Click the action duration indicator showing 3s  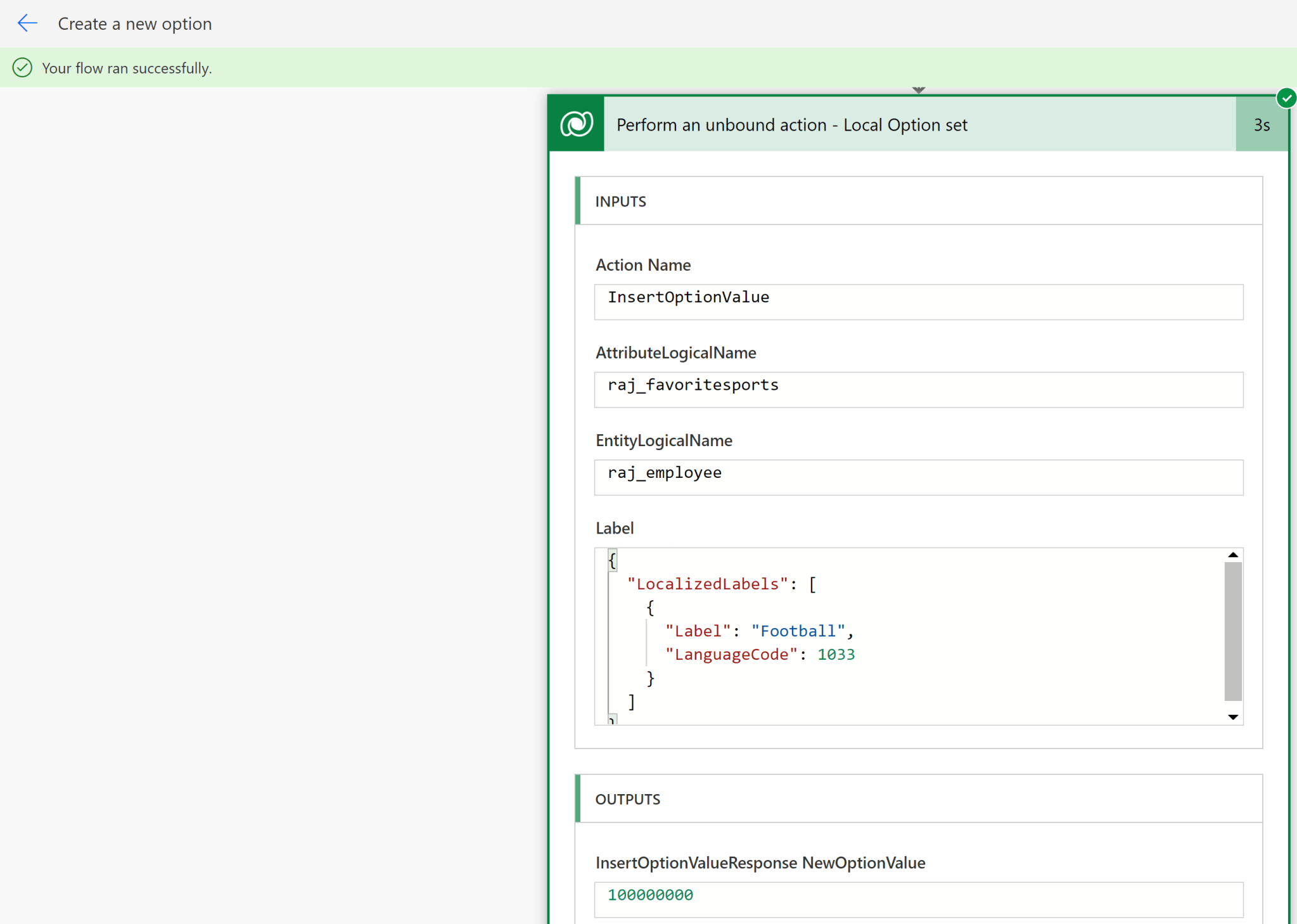pyautogui.click(x=1262, y=125)
